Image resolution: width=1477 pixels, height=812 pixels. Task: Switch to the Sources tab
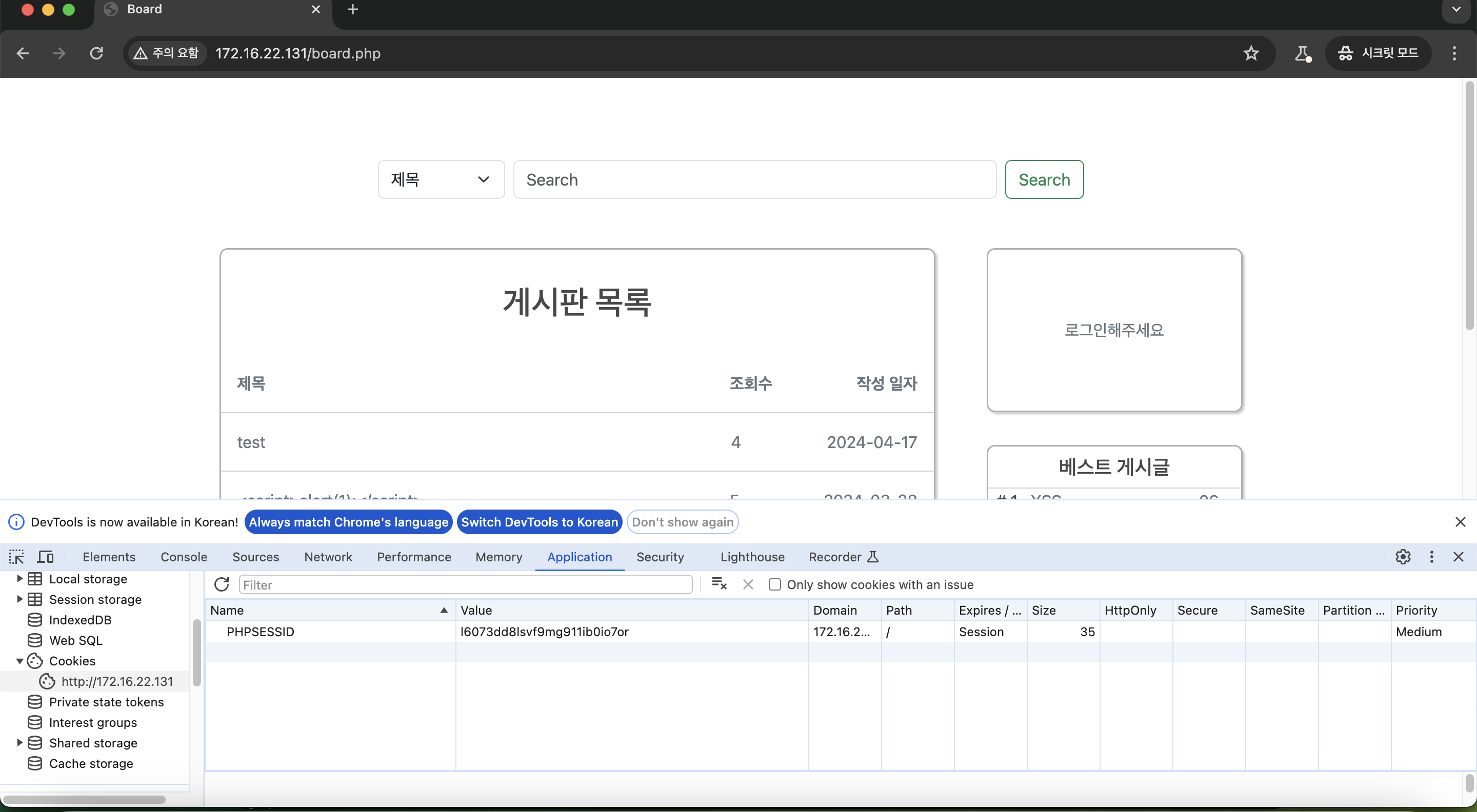[256, 557]
